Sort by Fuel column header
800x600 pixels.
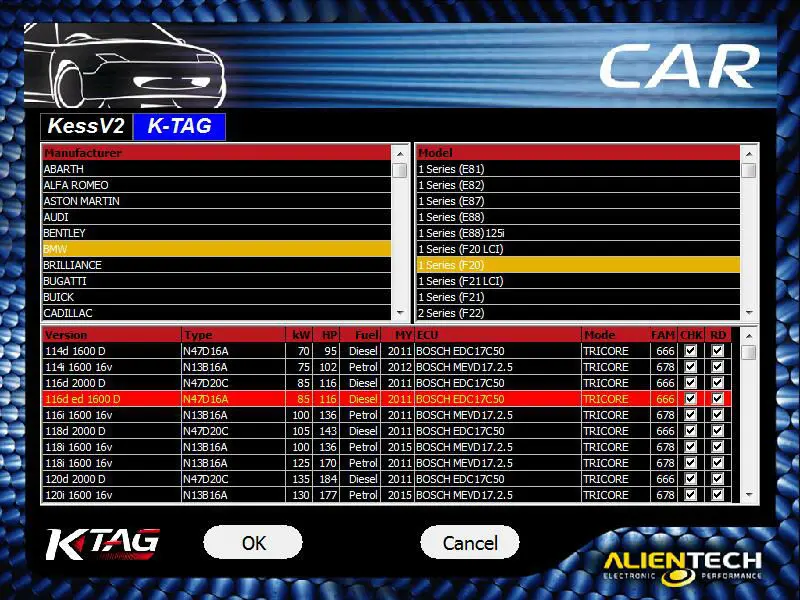tap(360, 335)
